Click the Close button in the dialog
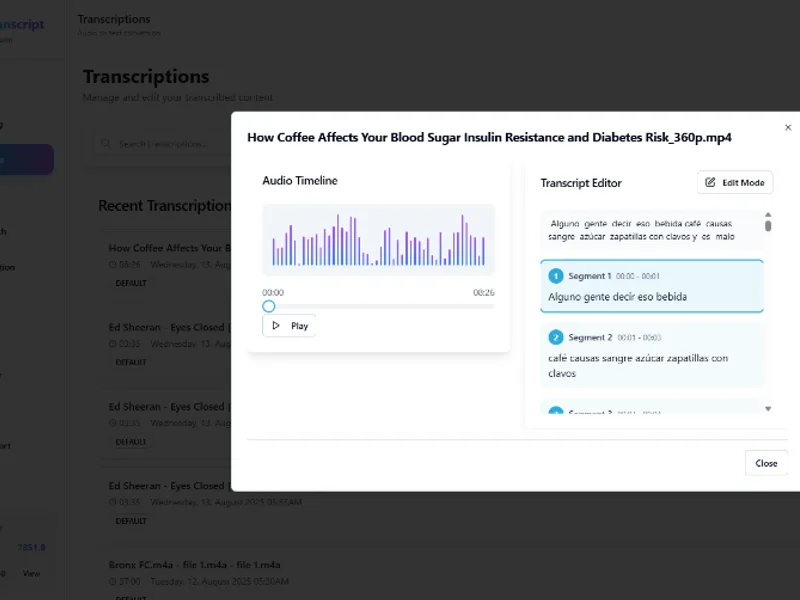Image resolution: width=800 pixels, height=600 pixels. click(766, 463)
